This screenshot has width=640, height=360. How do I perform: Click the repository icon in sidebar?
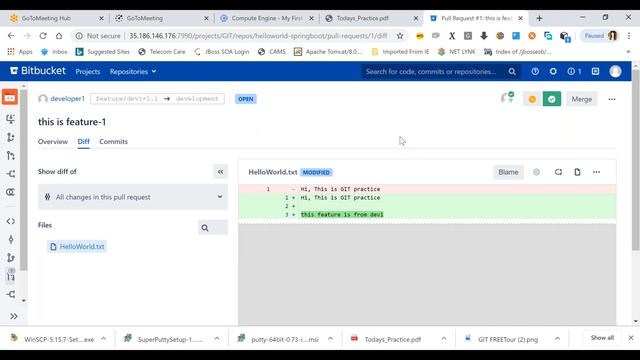click(x=10, y=98)
